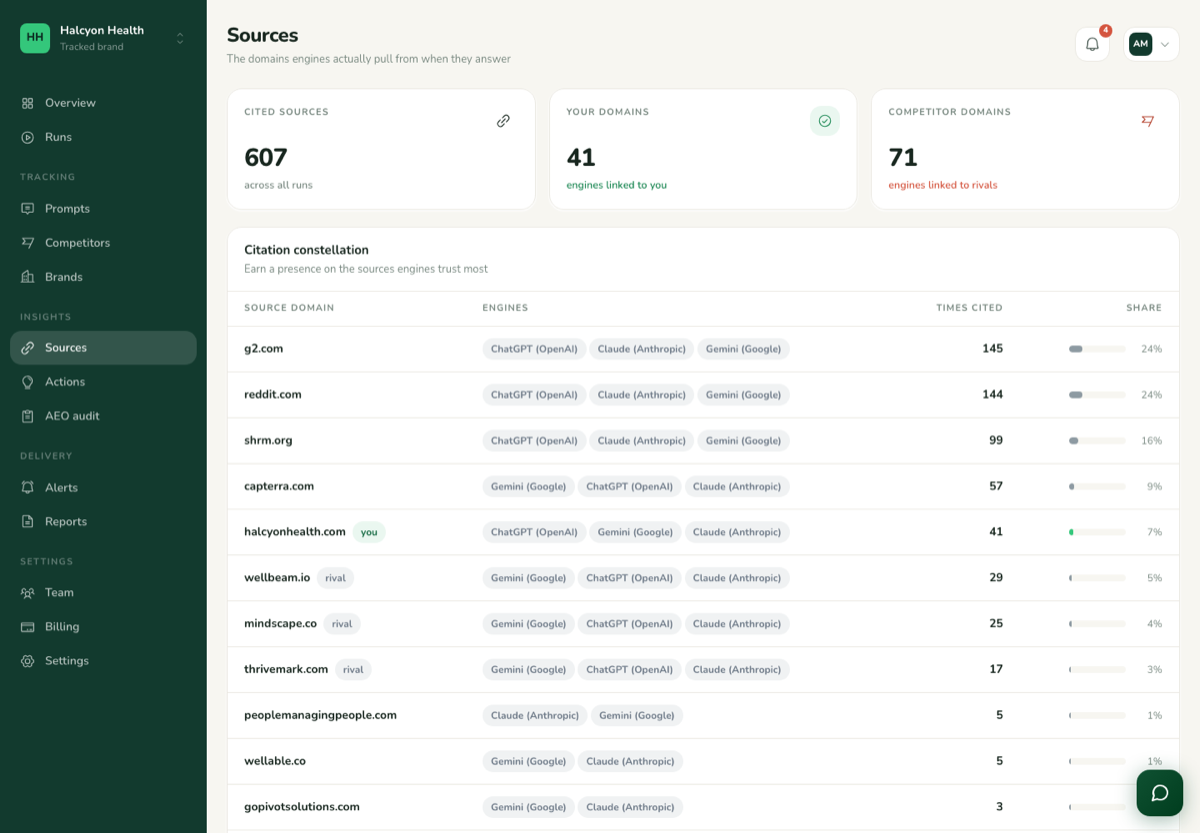This screenshot has width=1200, height=833.
Task: Click the red flag icon on Competitor Domains card
Action: click(1147, 121)
